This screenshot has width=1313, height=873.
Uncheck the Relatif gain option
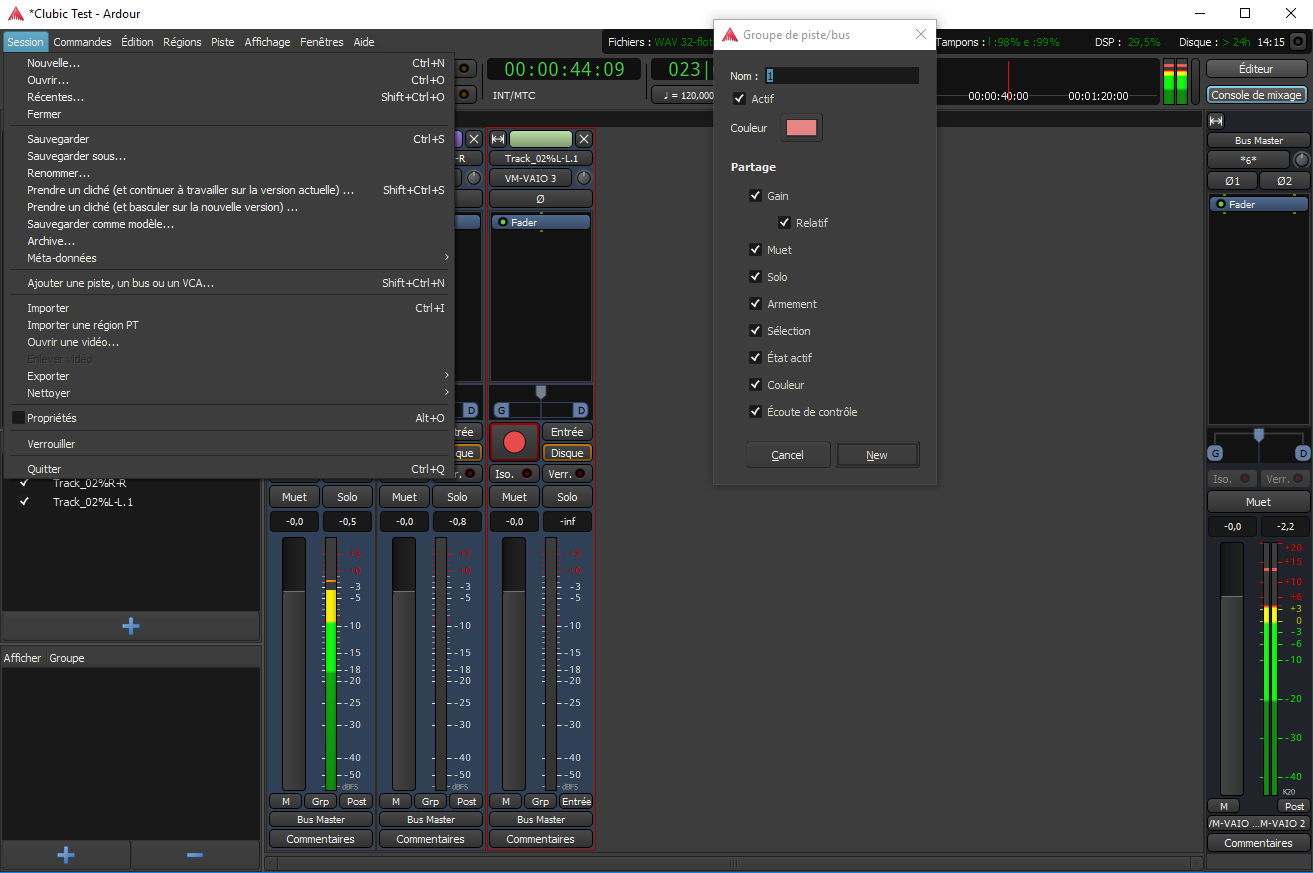(785, 223)
